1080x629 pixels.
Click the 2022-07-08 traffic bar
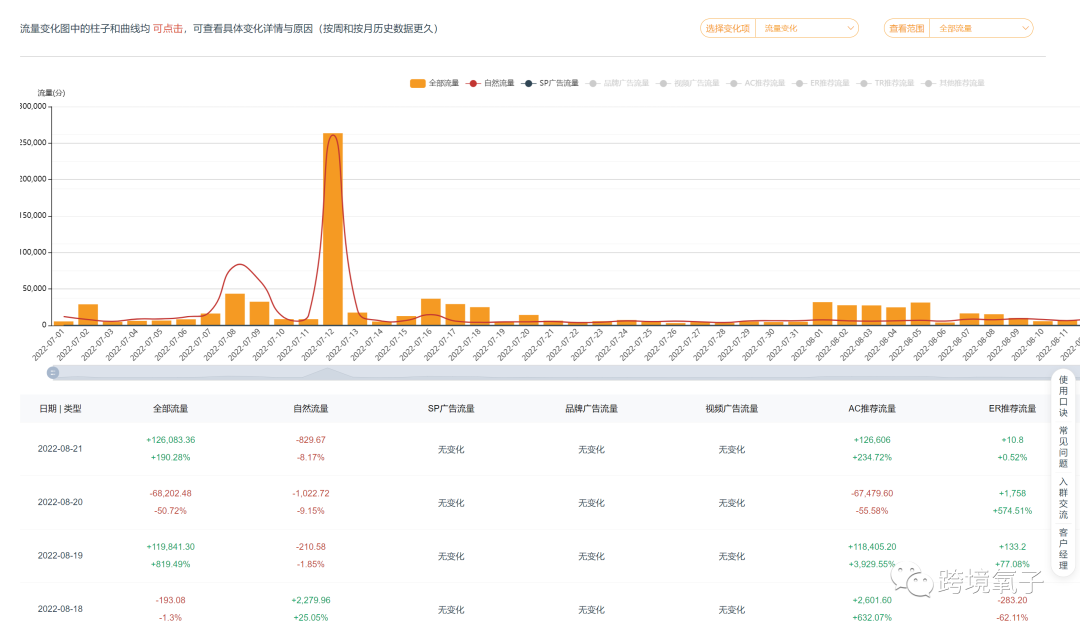[x=235, y=309]
